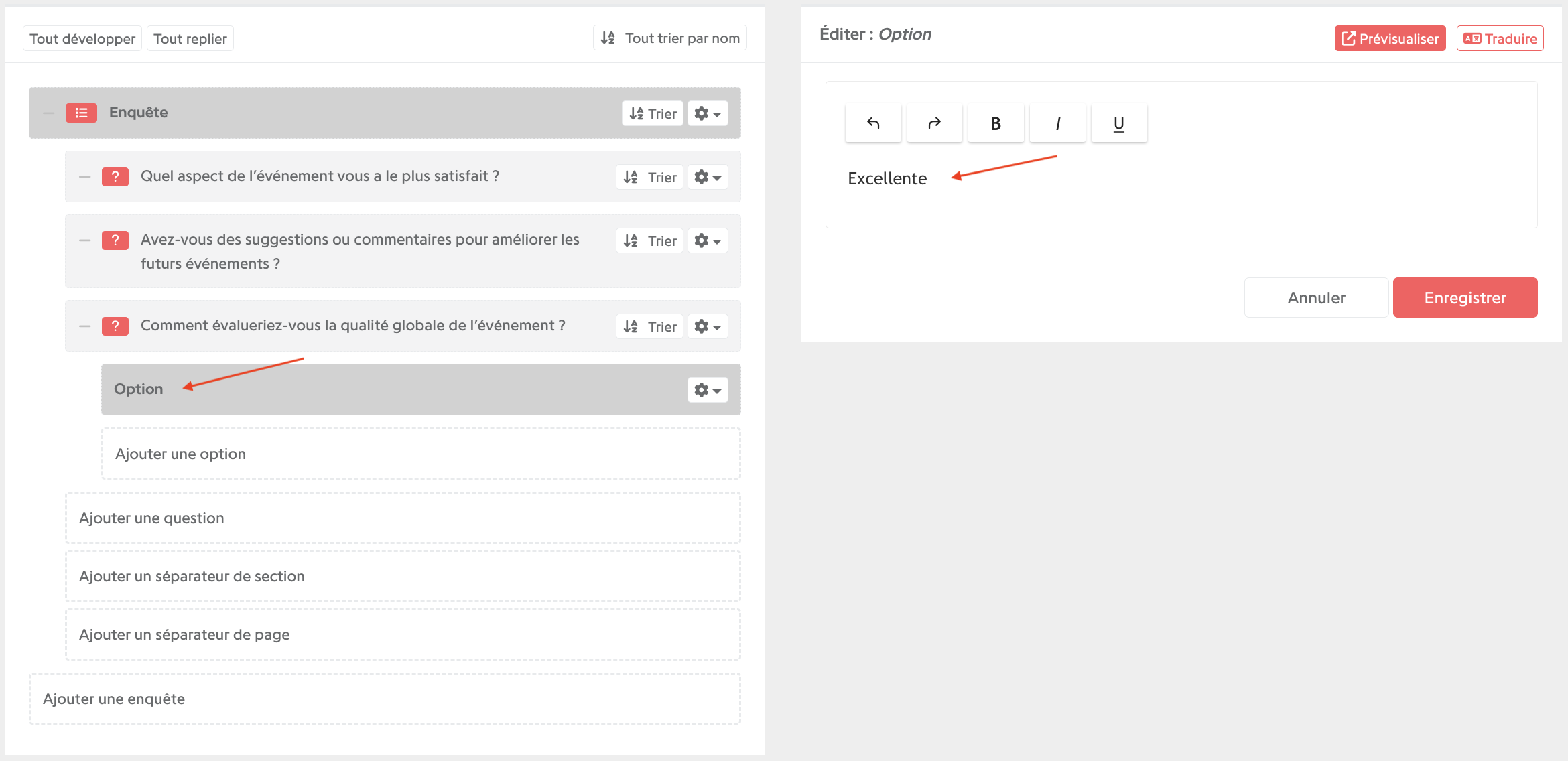Select 'Comment évalueriez-vous la qualité globale' question text
The image size is (1568, 761).
tap(353, 326)
